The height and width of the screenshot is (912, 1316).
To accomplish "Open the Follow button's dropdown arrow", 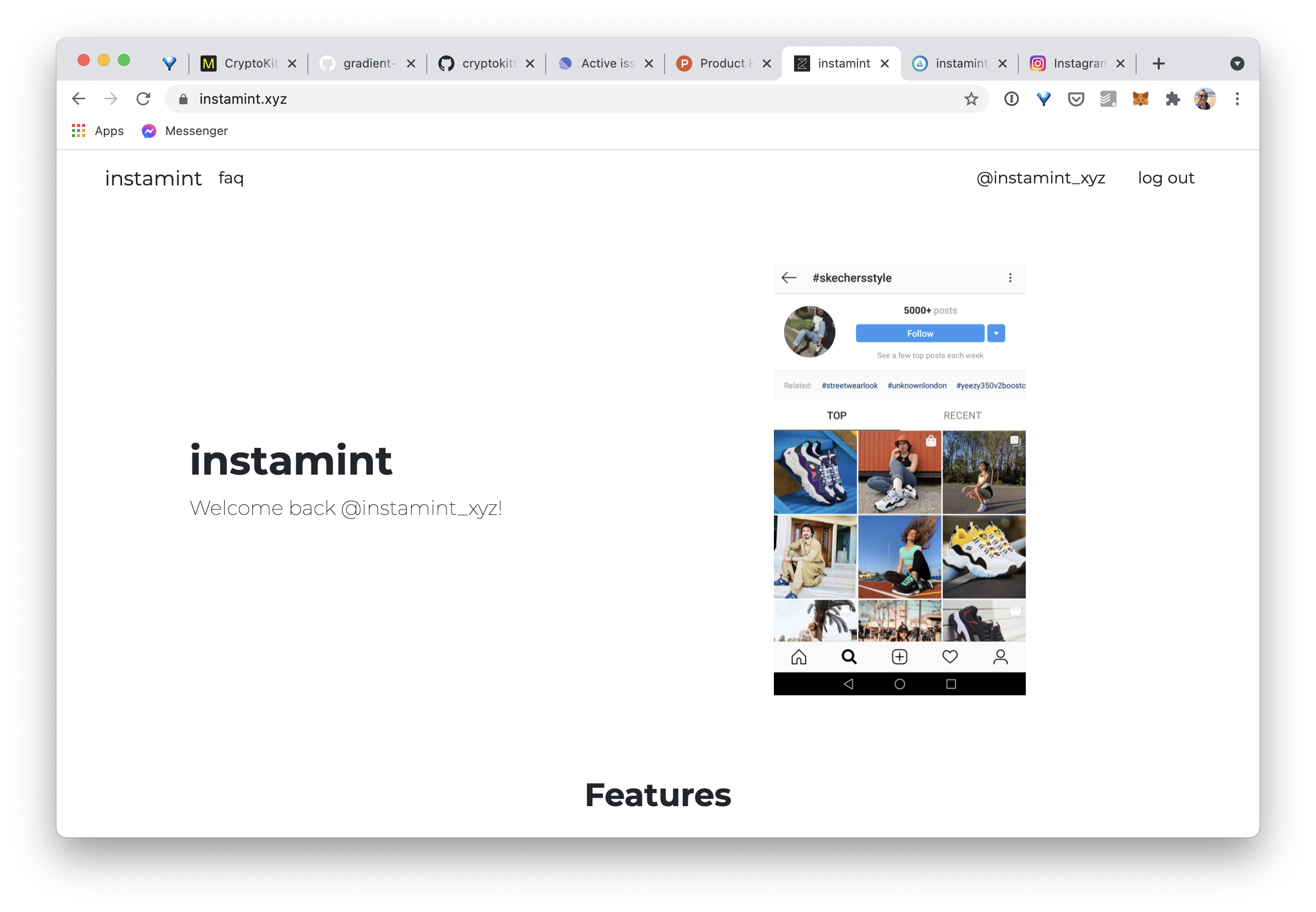I will 996,333.
